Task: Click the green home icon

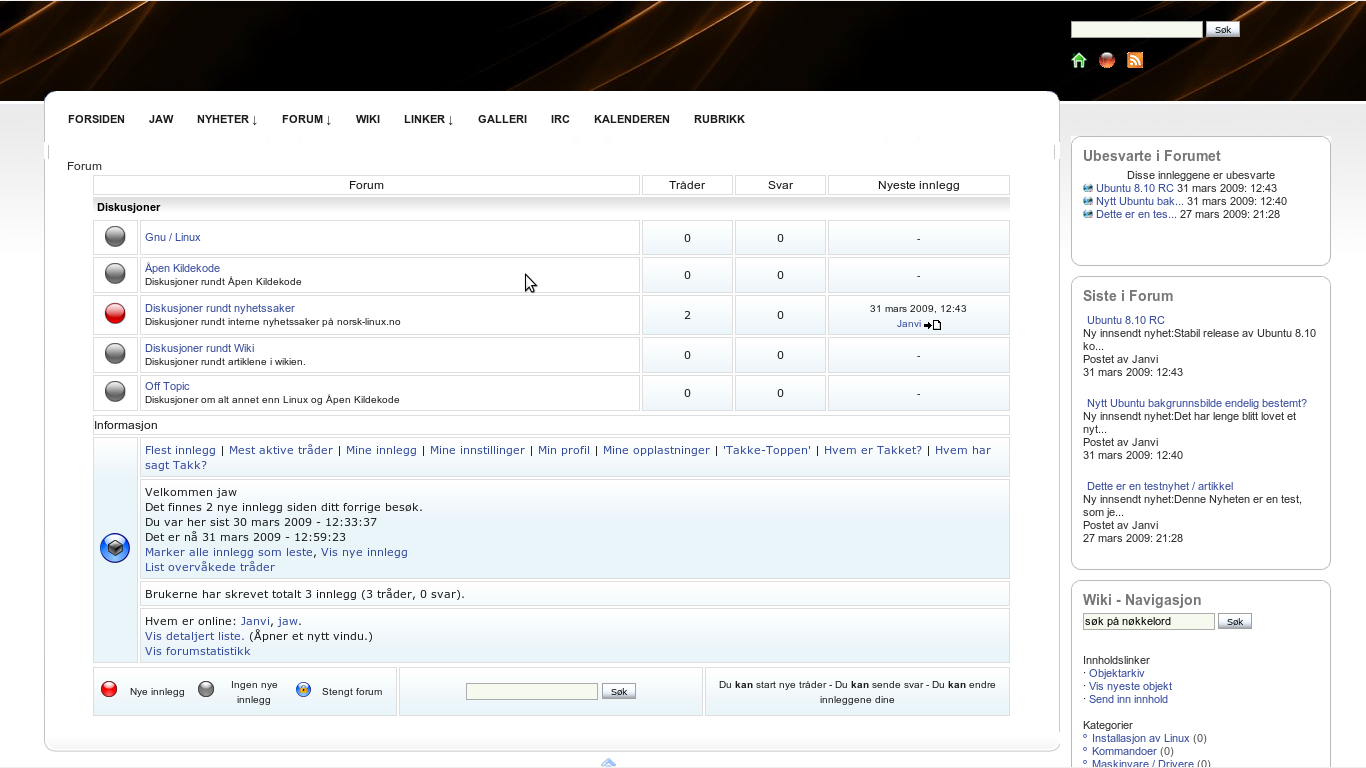Action: click(1079, 60)
